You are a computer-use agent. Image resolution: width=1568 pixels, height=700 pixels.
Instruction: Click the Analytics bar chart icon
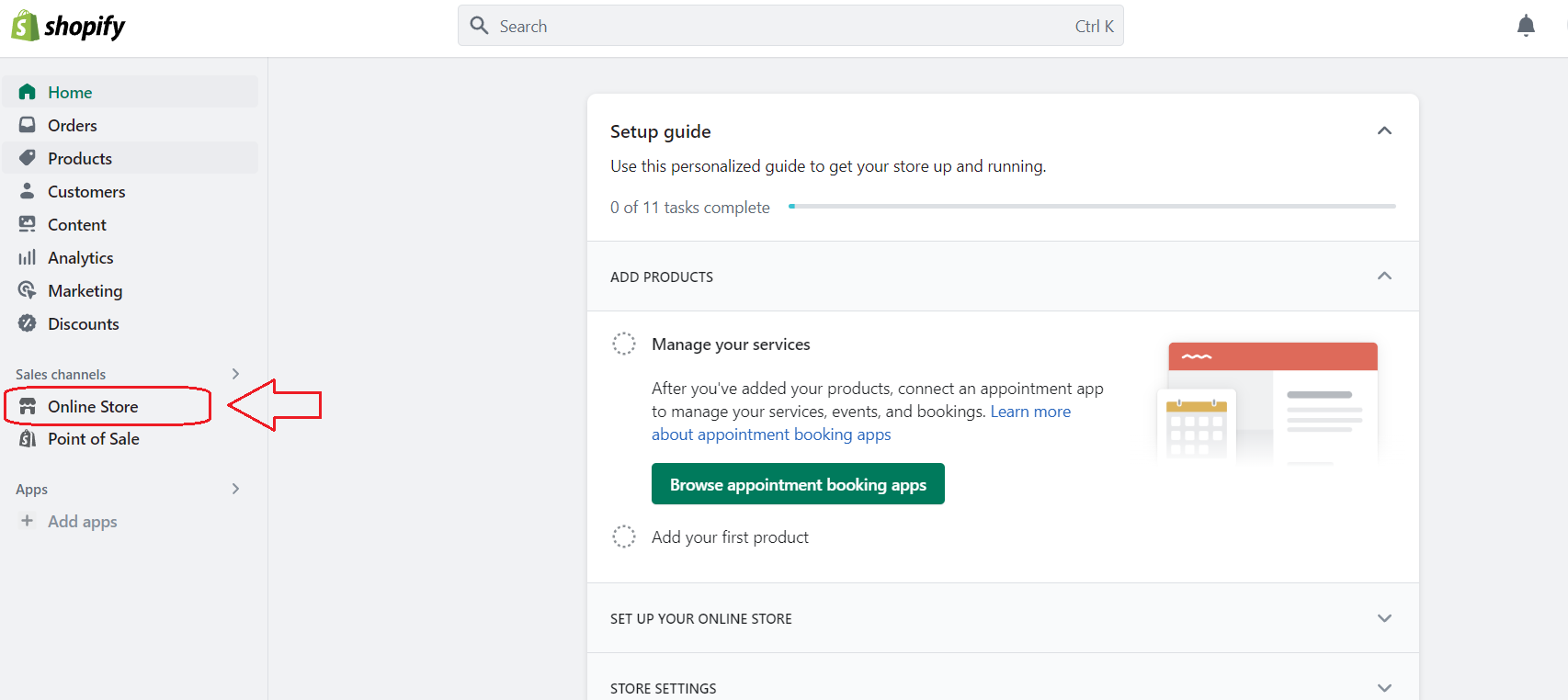tap(28, 257)
